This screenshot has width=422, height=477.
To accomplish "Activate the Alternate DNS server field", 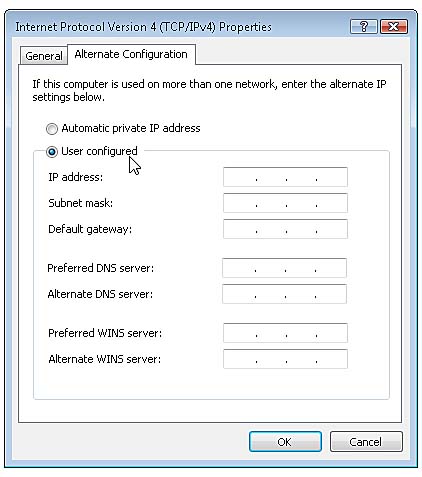I will click(284, 294).
